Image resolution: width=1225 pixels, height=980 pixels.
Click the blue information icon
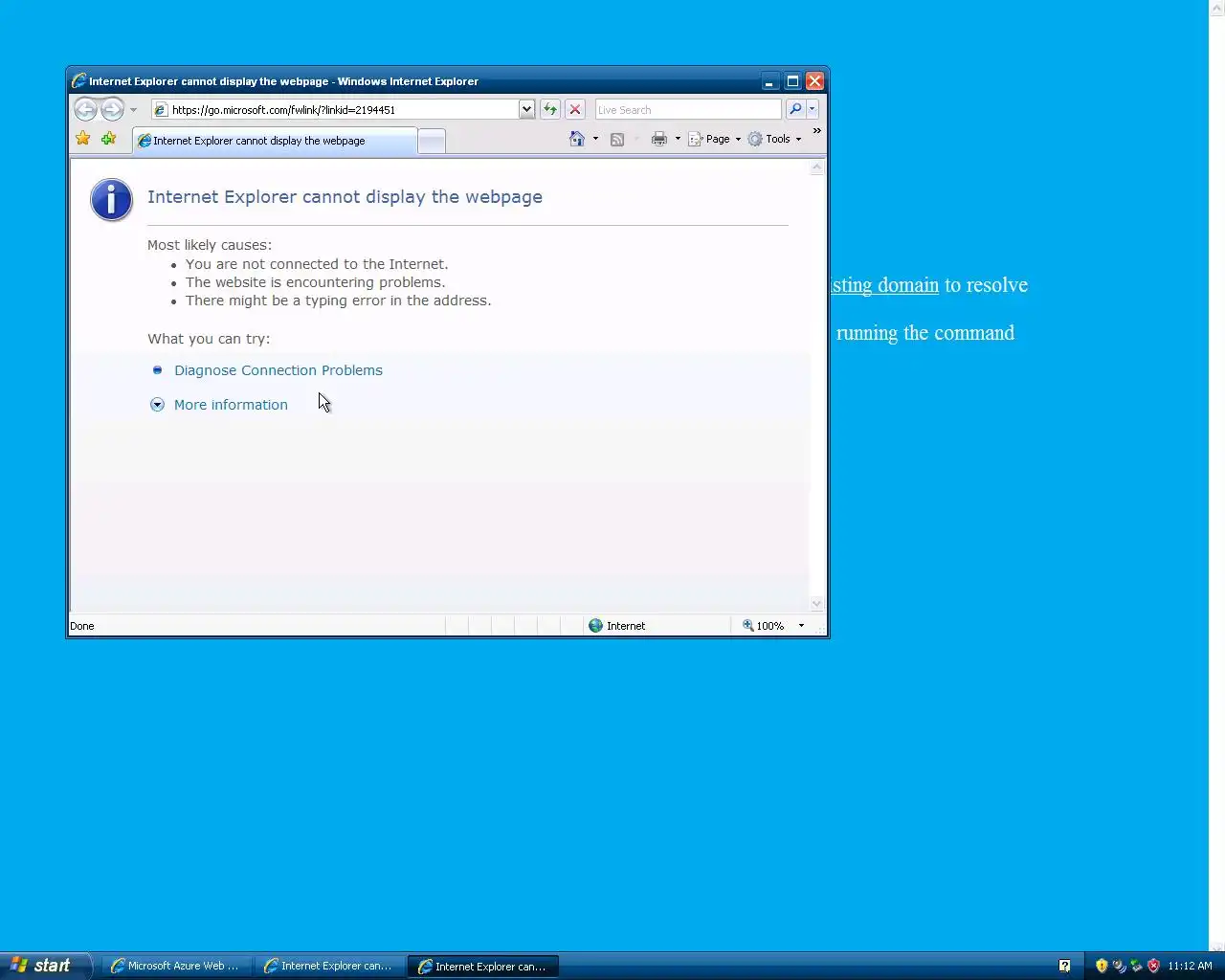pyautogui.click(x=111, y=200)
